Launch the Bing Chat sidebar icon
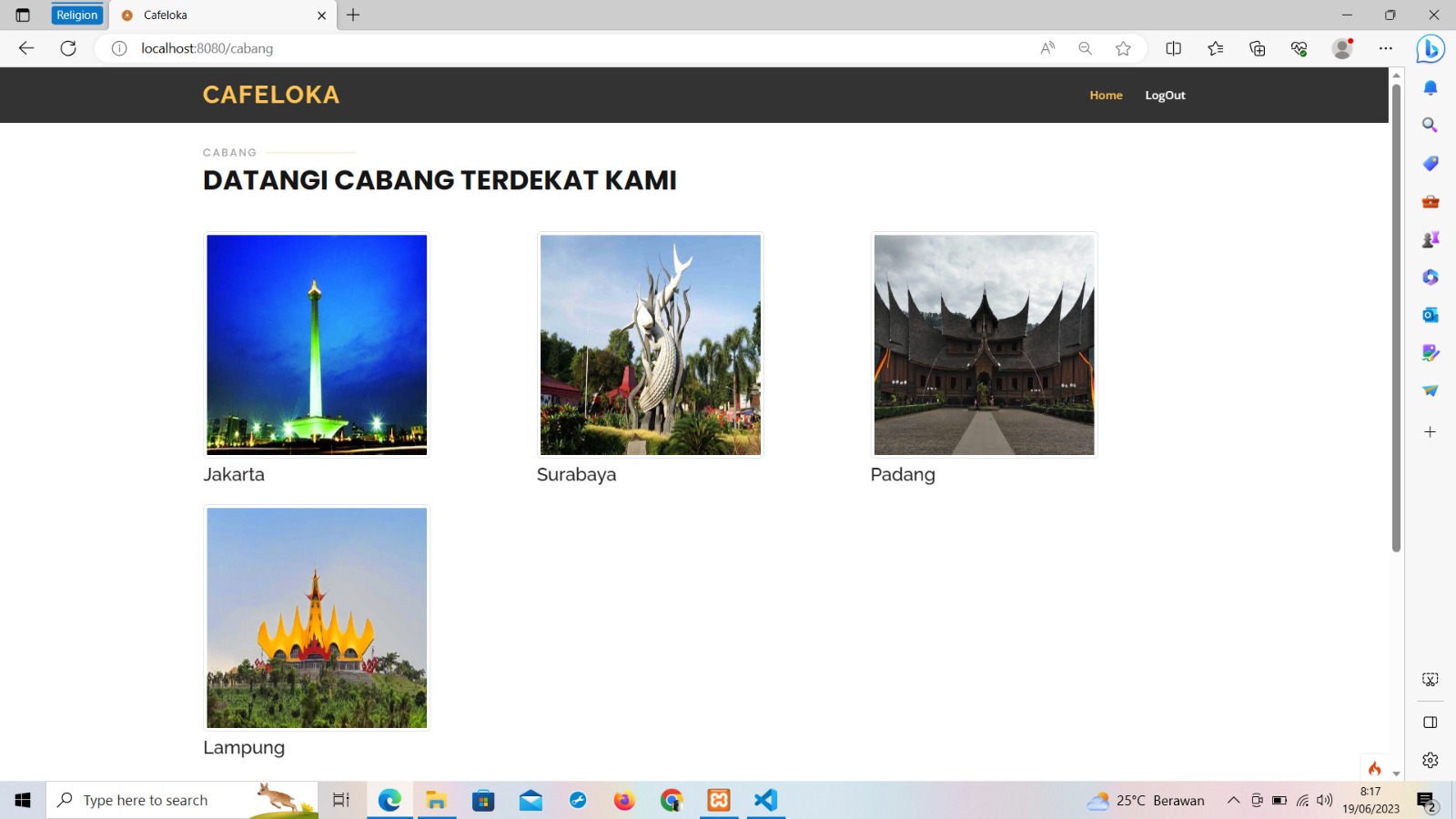1456x819 pixels. 1430,49
